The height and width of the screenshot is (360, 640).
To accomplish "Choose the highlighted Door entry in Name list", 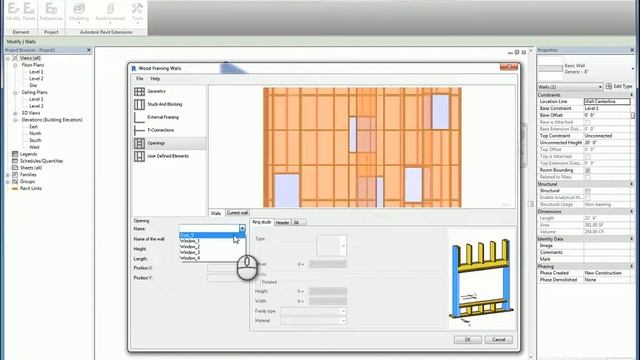I will (212, 236).
